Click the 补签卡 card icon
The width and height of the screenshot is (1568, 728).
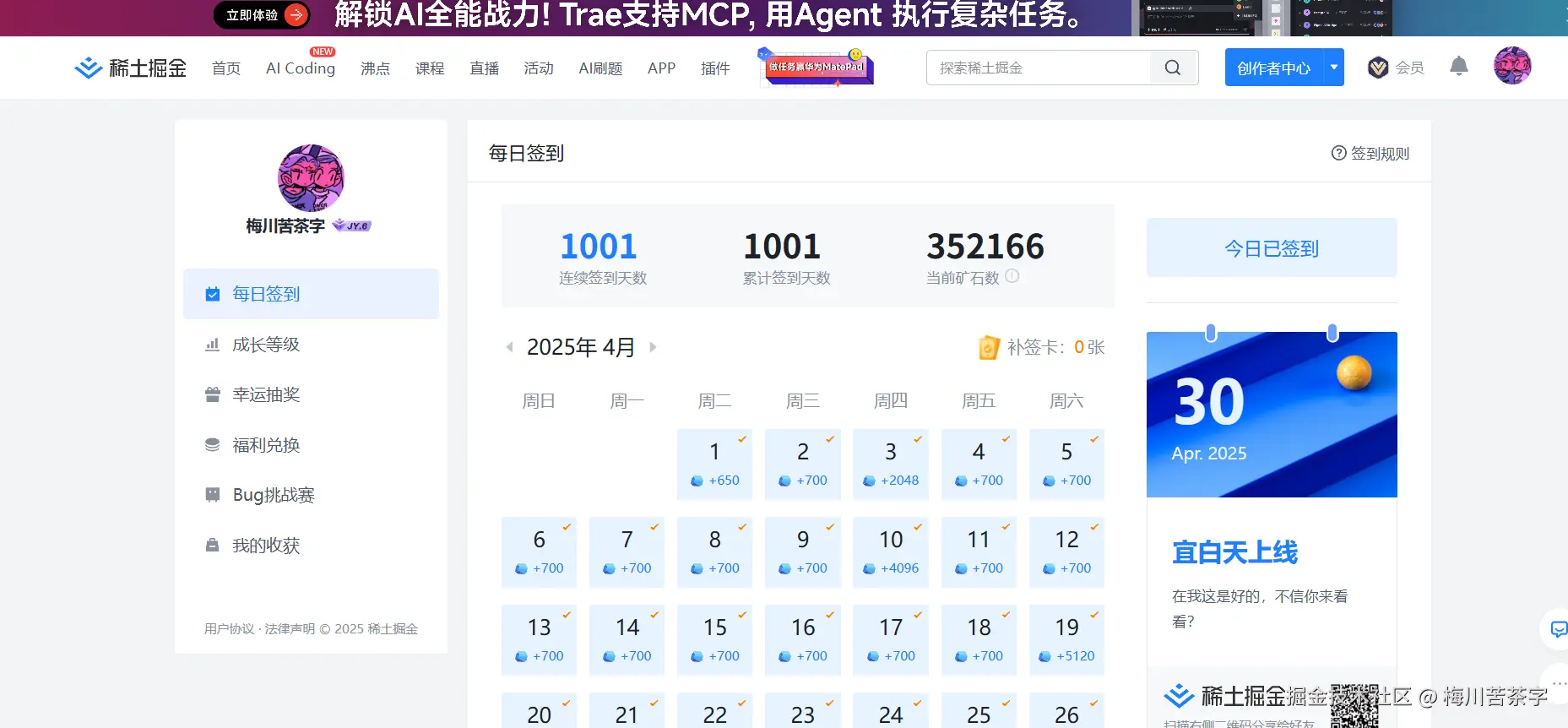coord(989,347)
